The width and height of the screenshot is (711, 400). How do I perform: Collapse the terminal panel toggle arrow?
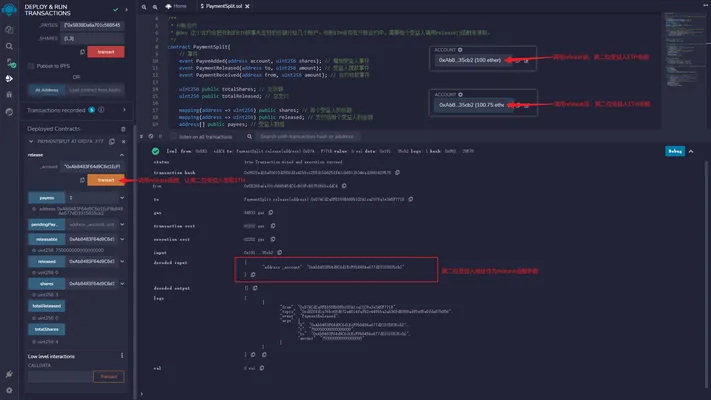[x=141, y=136]
